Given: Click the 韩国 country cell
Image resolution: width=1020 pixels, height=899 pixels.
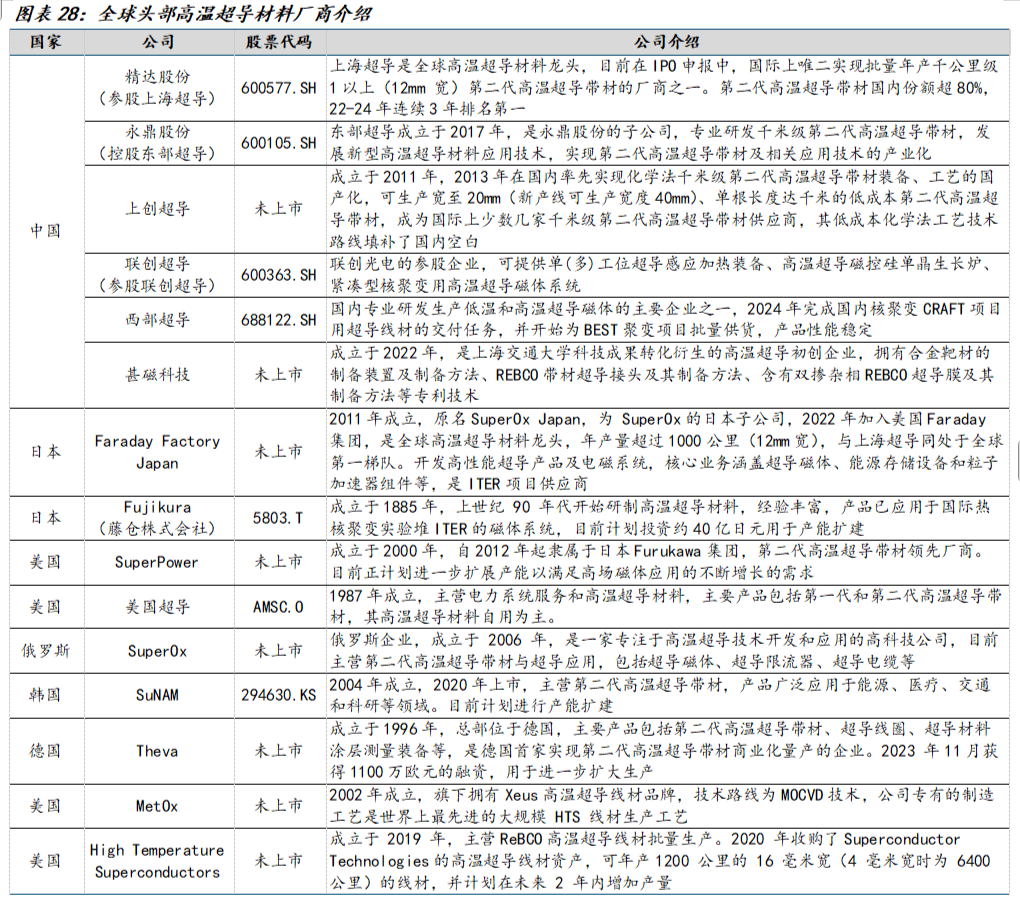Looking at the screenshot, I should 46,695.
